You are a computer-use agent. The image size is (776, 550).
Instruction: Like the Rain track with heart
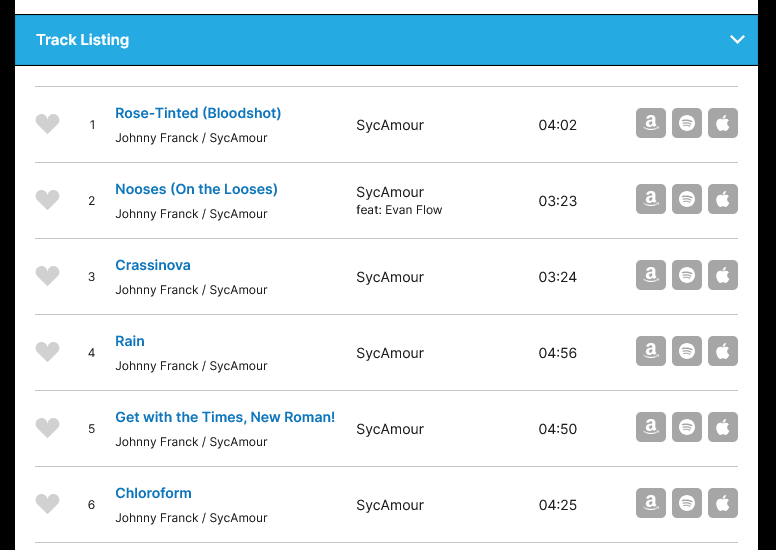(x=48, y=352)
